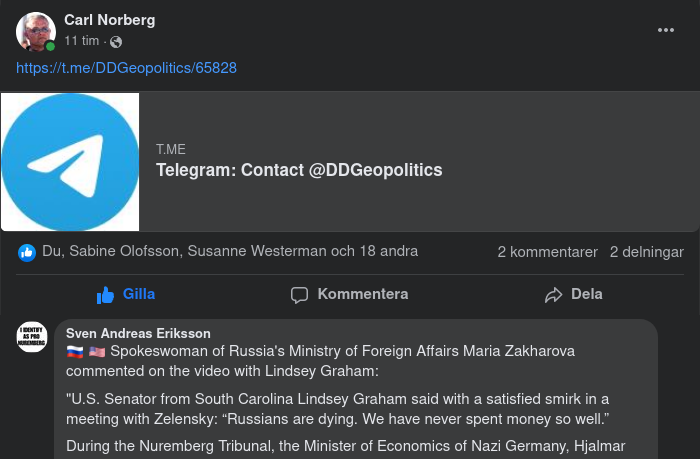Click the speech bubble comment icon
Screen dimensions: 700x459
pyautogui.click(x=299, y=295)
